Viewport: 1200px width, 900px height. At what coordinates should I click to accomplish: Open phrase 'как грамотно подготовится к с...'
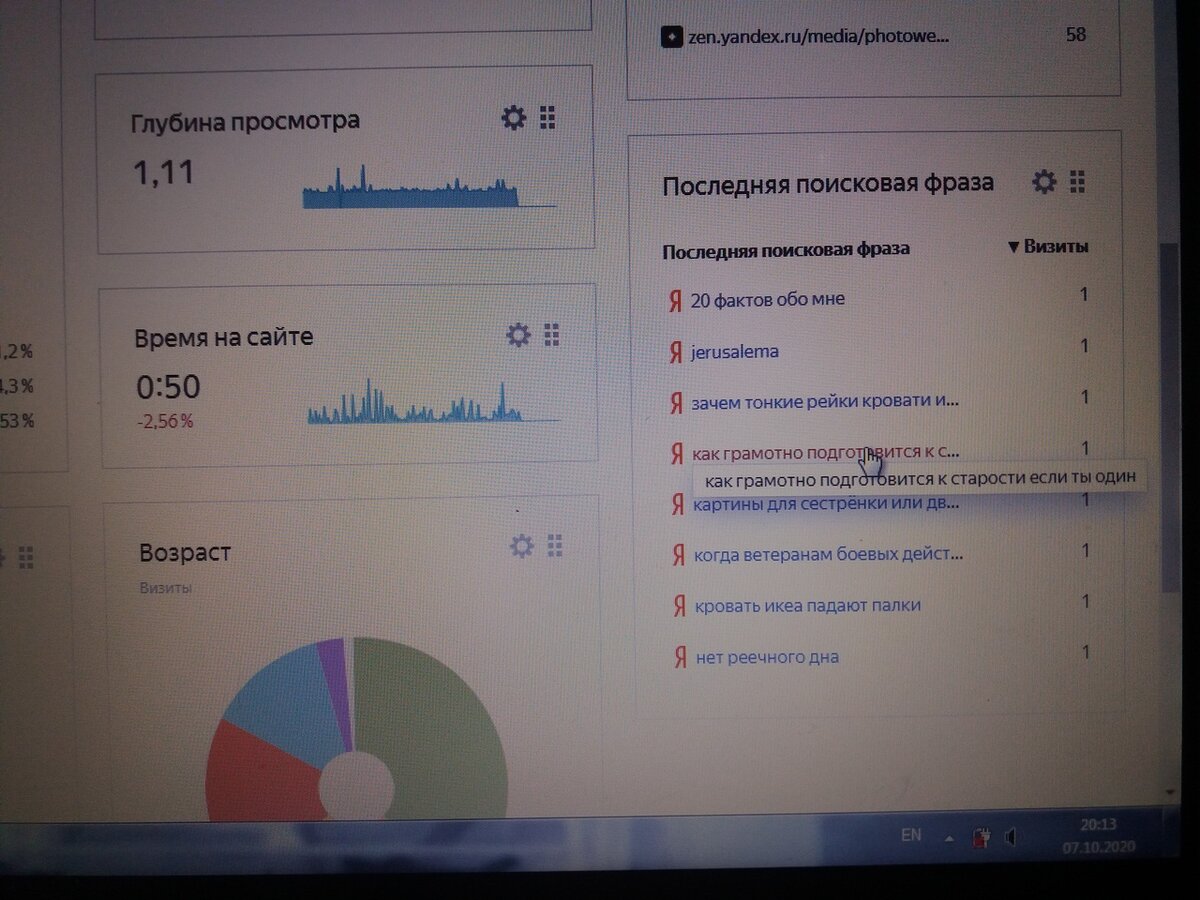826,452
